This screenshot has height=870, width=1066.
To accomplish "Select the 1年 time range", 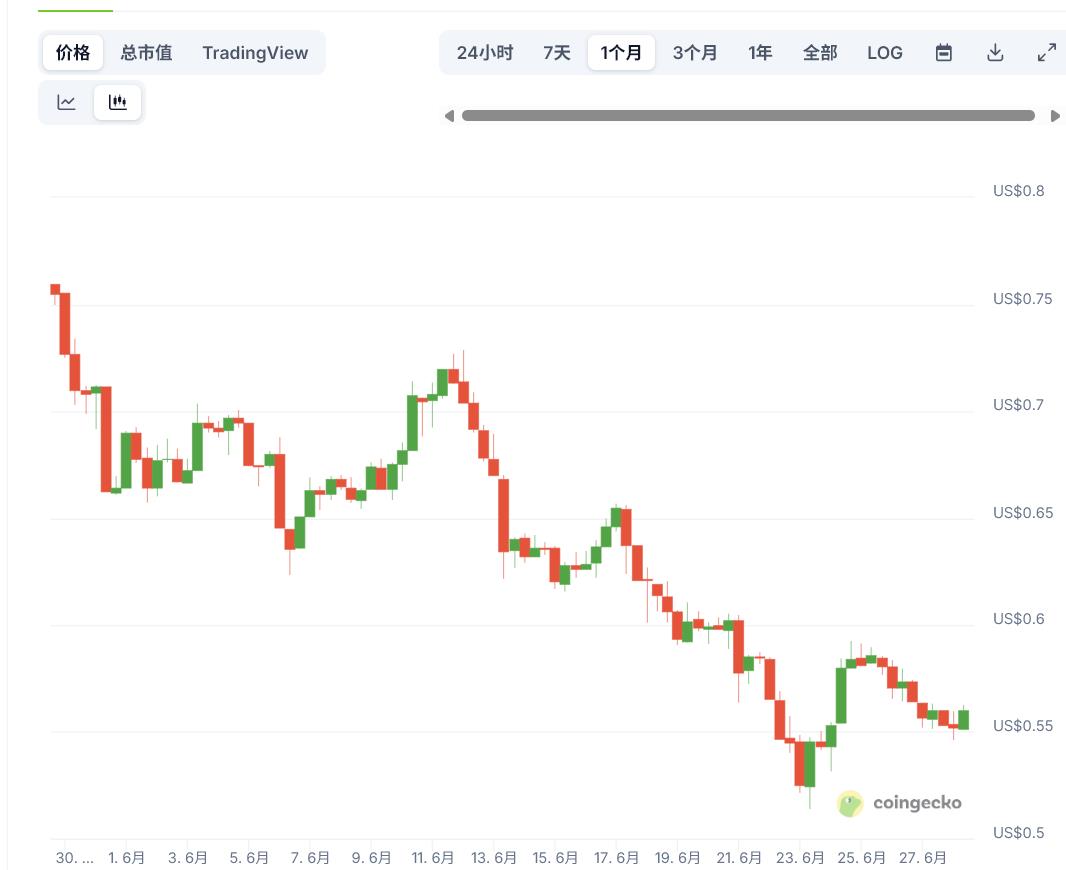I will pyautogui.click(x=760, y=53).
